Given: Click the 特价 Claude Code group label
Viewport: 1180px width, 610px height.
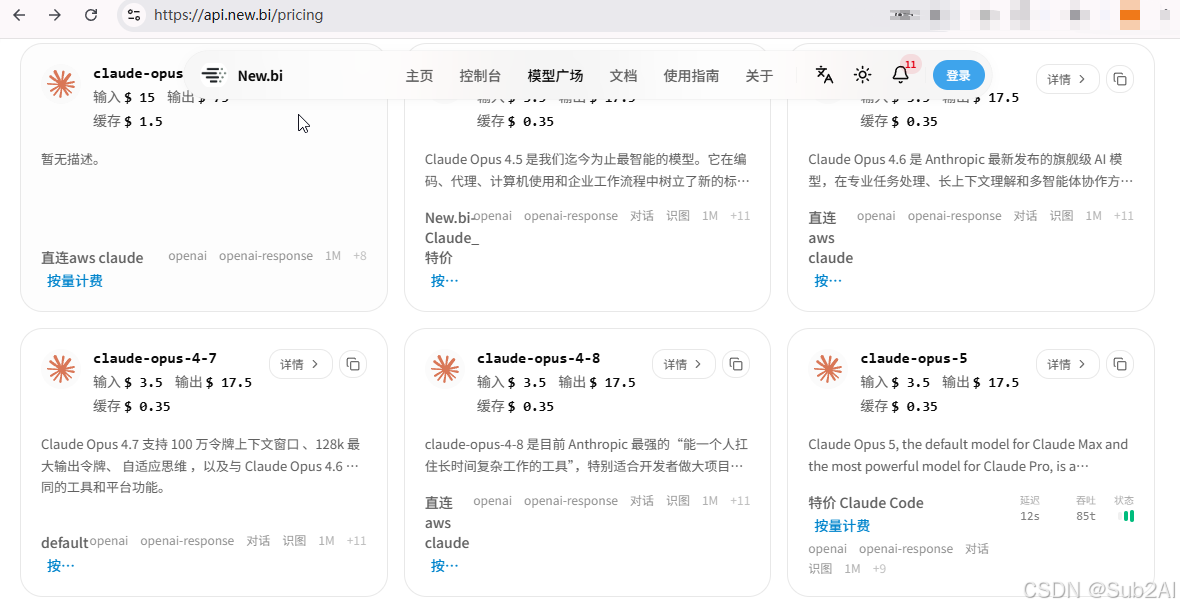Looking at the screenshot, I should [865, 503].
